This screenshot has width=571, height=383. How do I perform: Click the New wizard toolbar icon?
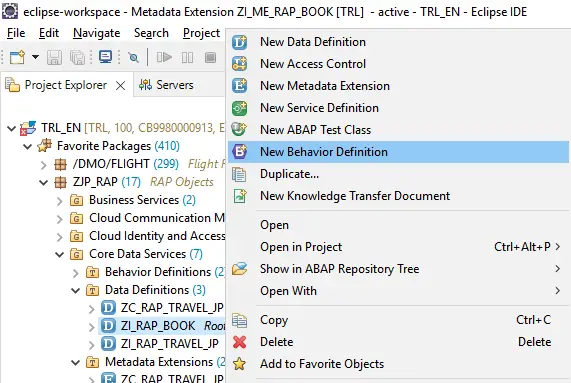click(17, 57)
